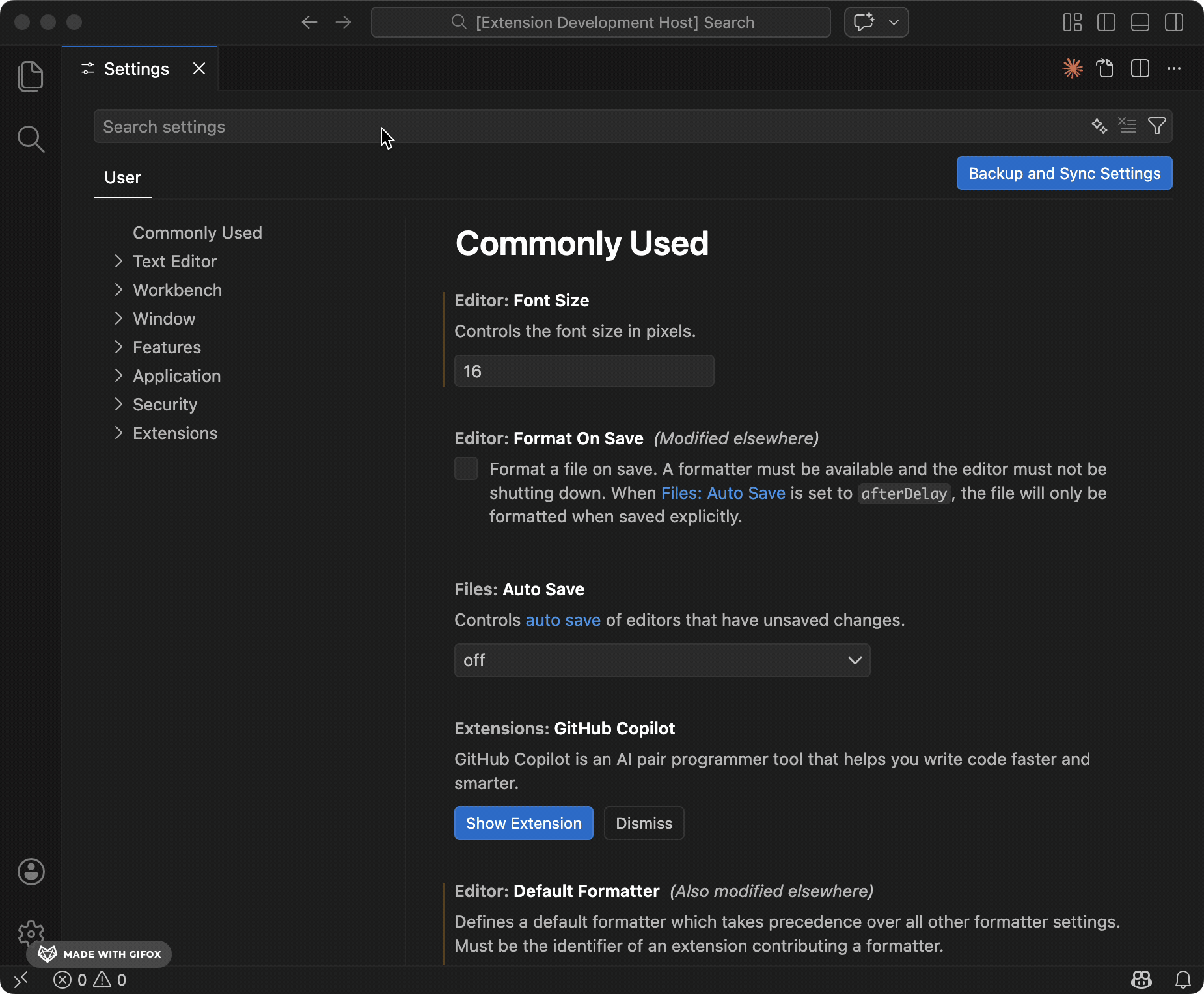Screen dimensions: 1204x994
Task: Clear the settings search input icon
Action: pyautogui.click(x=1127, y=126)
